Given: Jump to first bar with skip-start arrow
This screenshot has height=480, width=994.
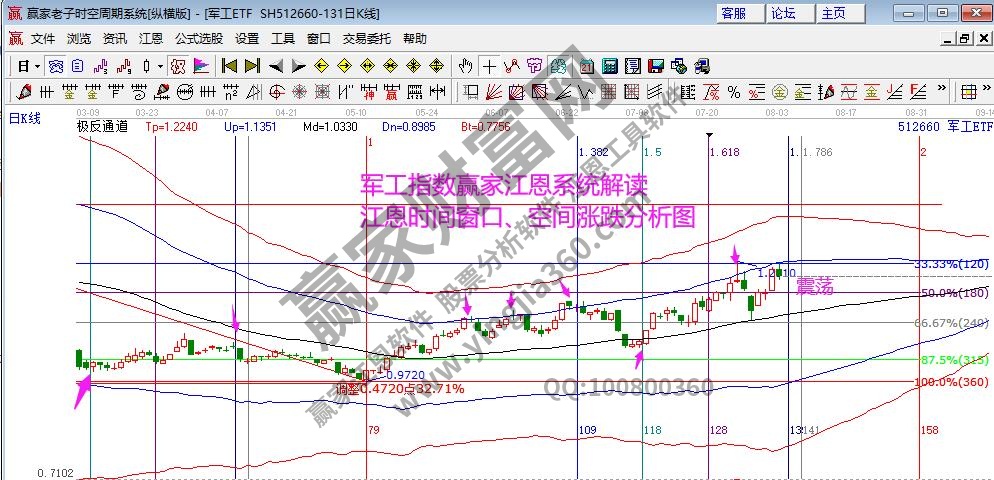Looking at the screenshot, I should pos(229,66).
